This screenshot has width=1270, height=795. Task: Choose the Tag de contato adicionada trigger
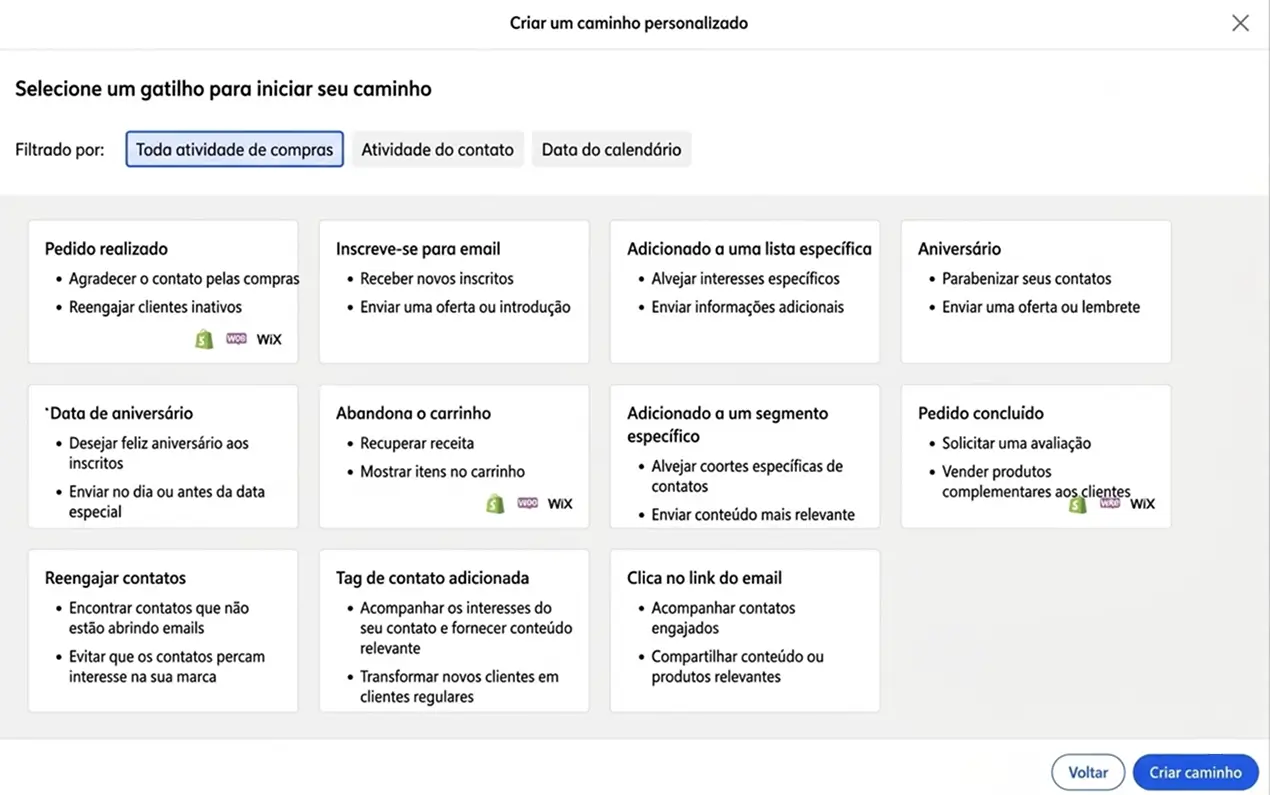pyautogui.click(x=453, y=630)
